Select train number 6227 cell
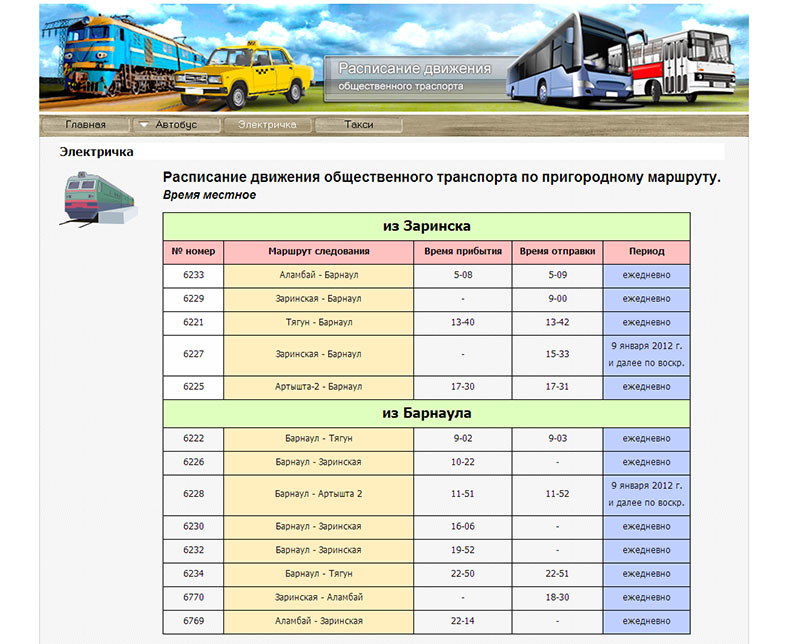Screen dimensions: 800x644 coord(193,355)
